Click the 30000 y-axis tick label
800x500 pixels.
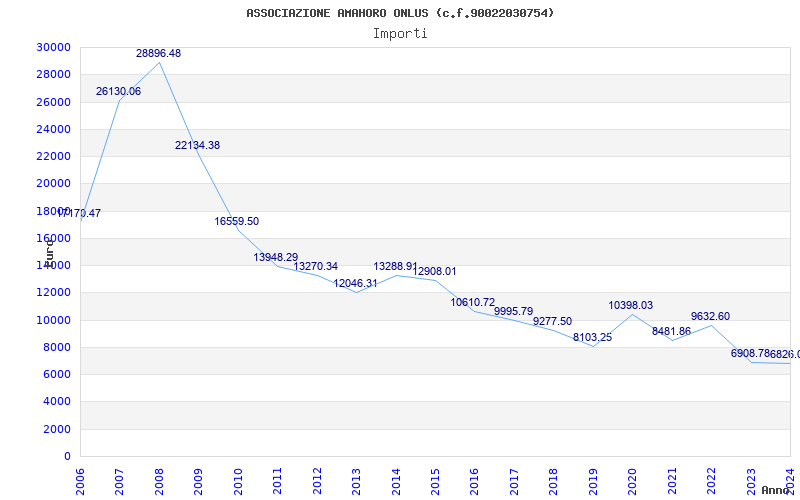click(x=53, y=47)
